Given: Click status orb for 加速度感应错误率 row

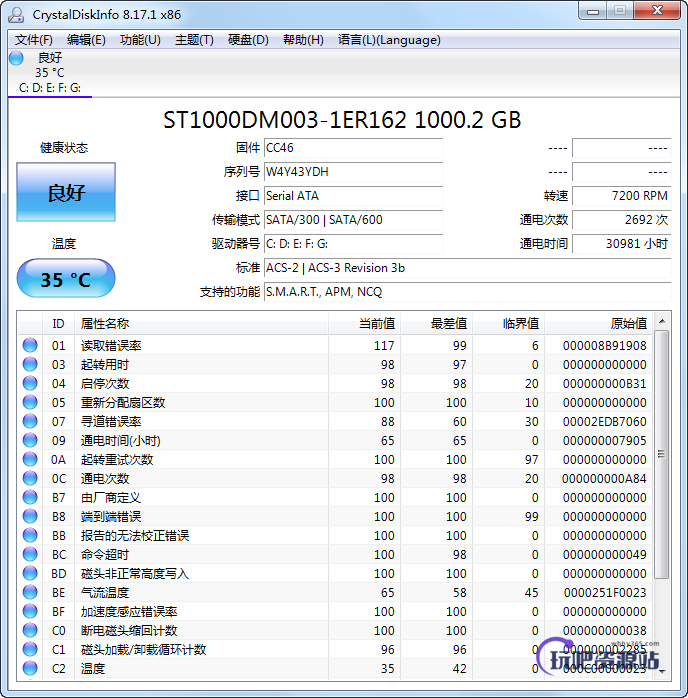Looking at the screenshot, I should [x=30, y=611].
